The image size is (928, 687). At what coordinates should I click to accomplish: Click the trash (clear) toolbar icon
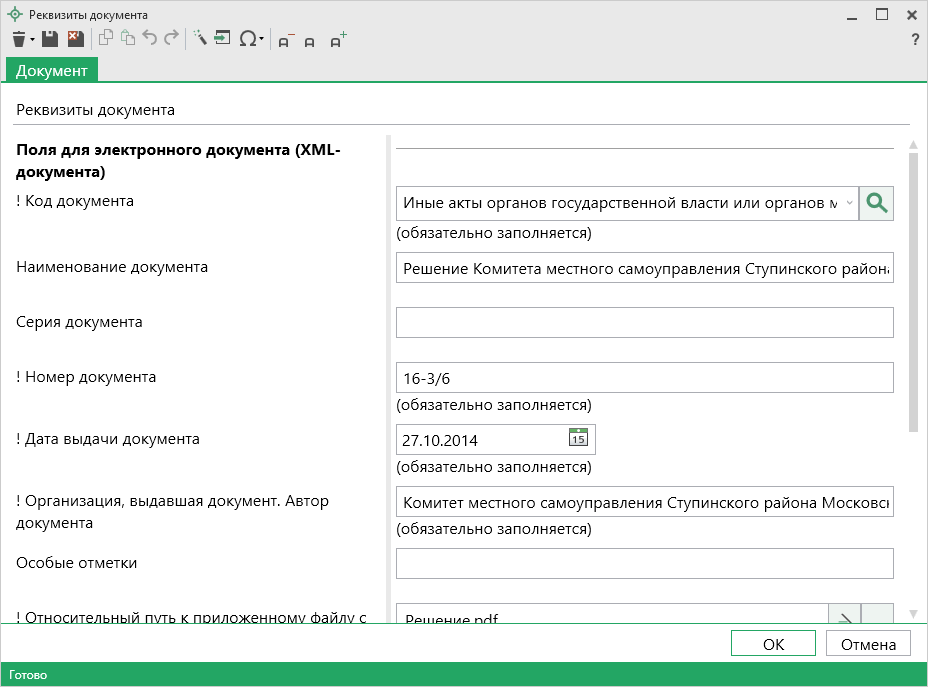coord(18,39)
